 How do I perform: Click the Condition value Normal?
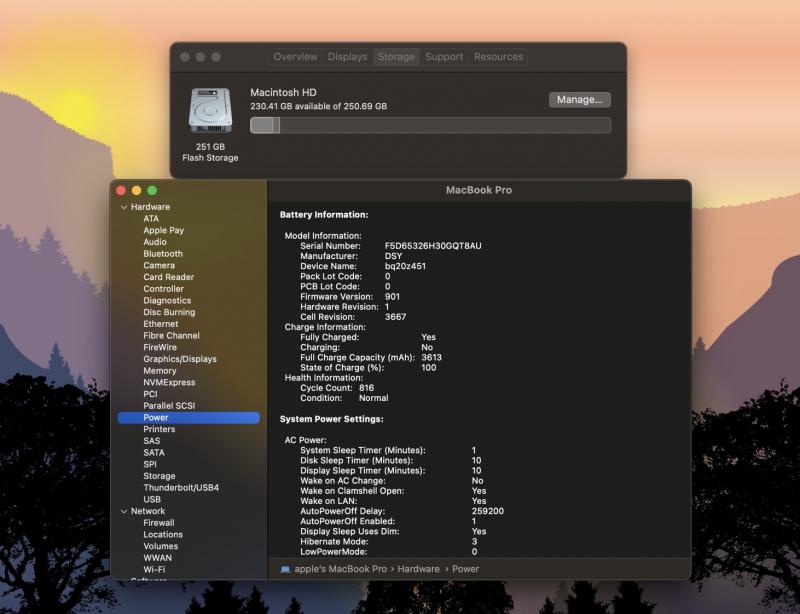(373, 398)
